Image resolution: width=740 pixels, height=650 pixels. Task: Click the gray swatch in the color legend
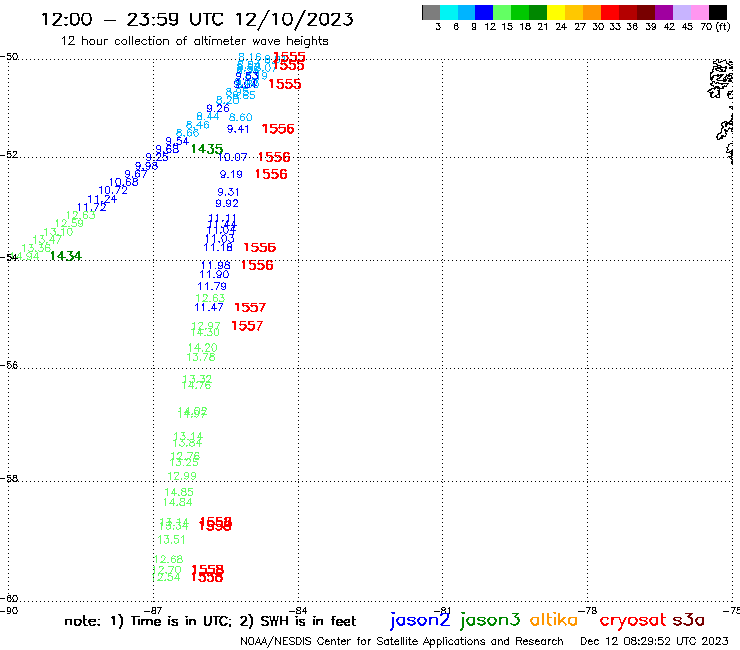[x=431, y=12]
